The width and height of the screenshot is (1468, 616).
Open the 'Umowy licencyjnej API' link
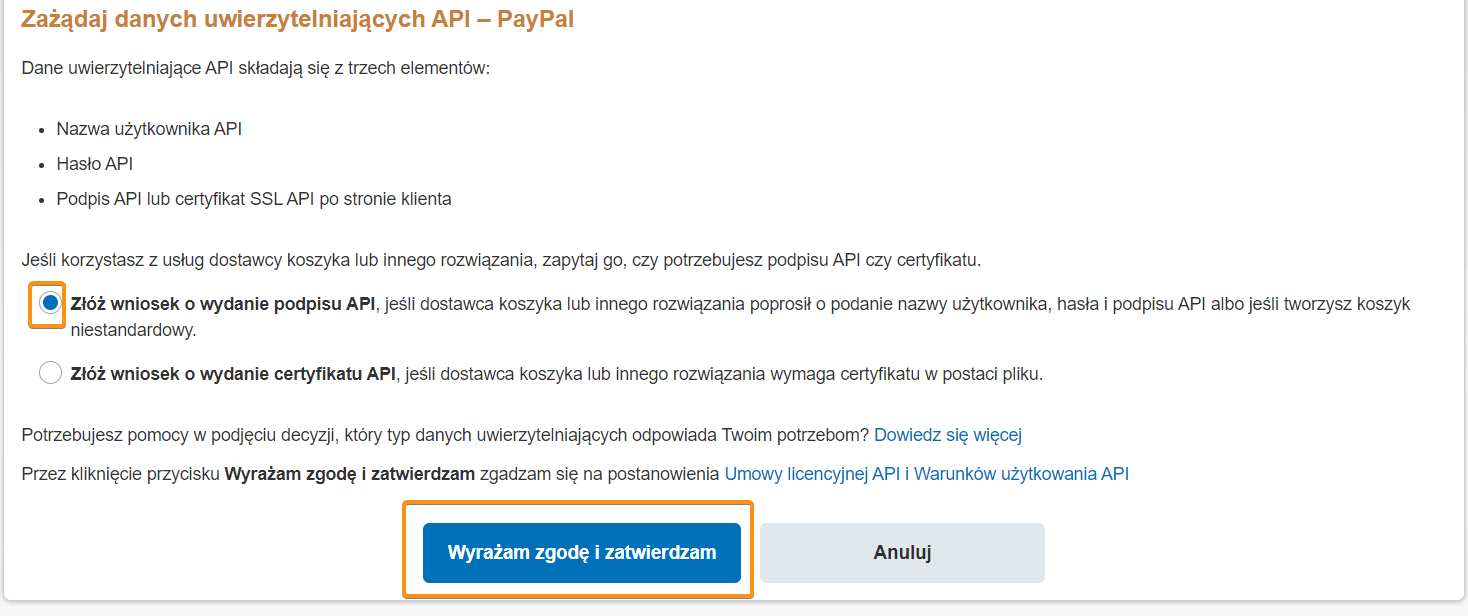click(812, 474)
